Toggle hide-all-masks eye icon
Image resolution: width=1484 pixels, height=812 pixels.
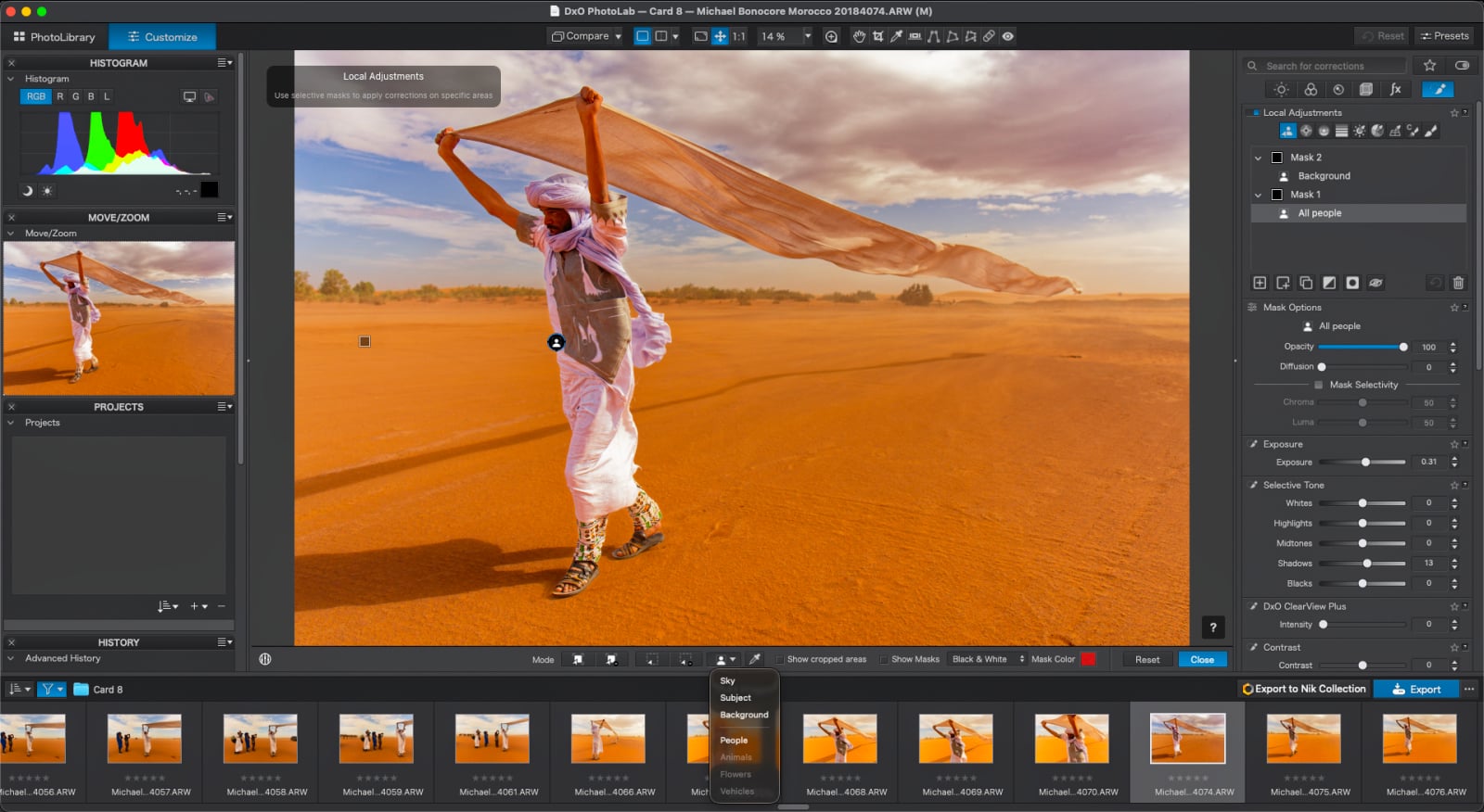click(x=1375, y=283)
